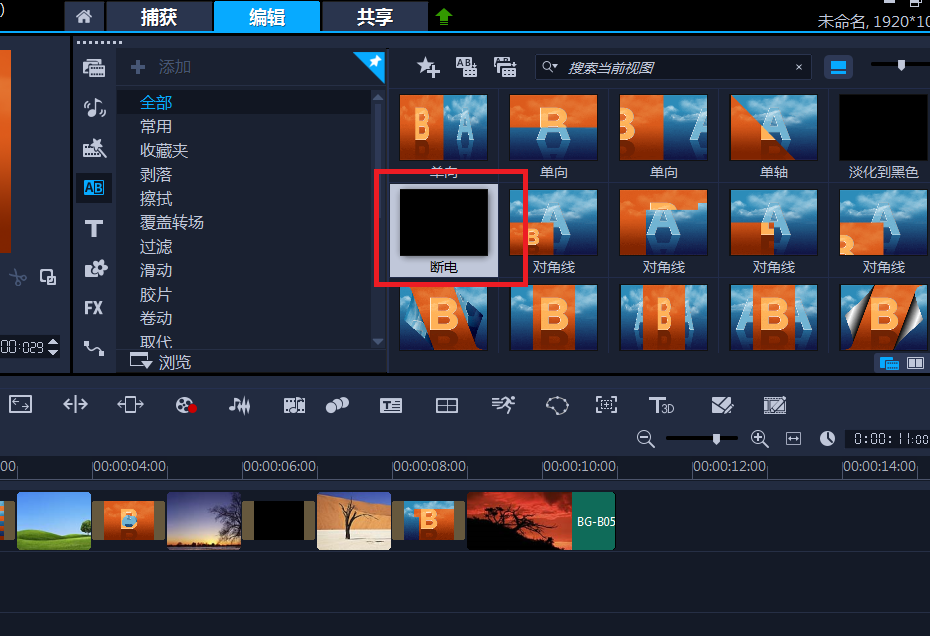Open the Sound/music library icon
The height and width of the screenshot is (636, 930).
point(94,108)
